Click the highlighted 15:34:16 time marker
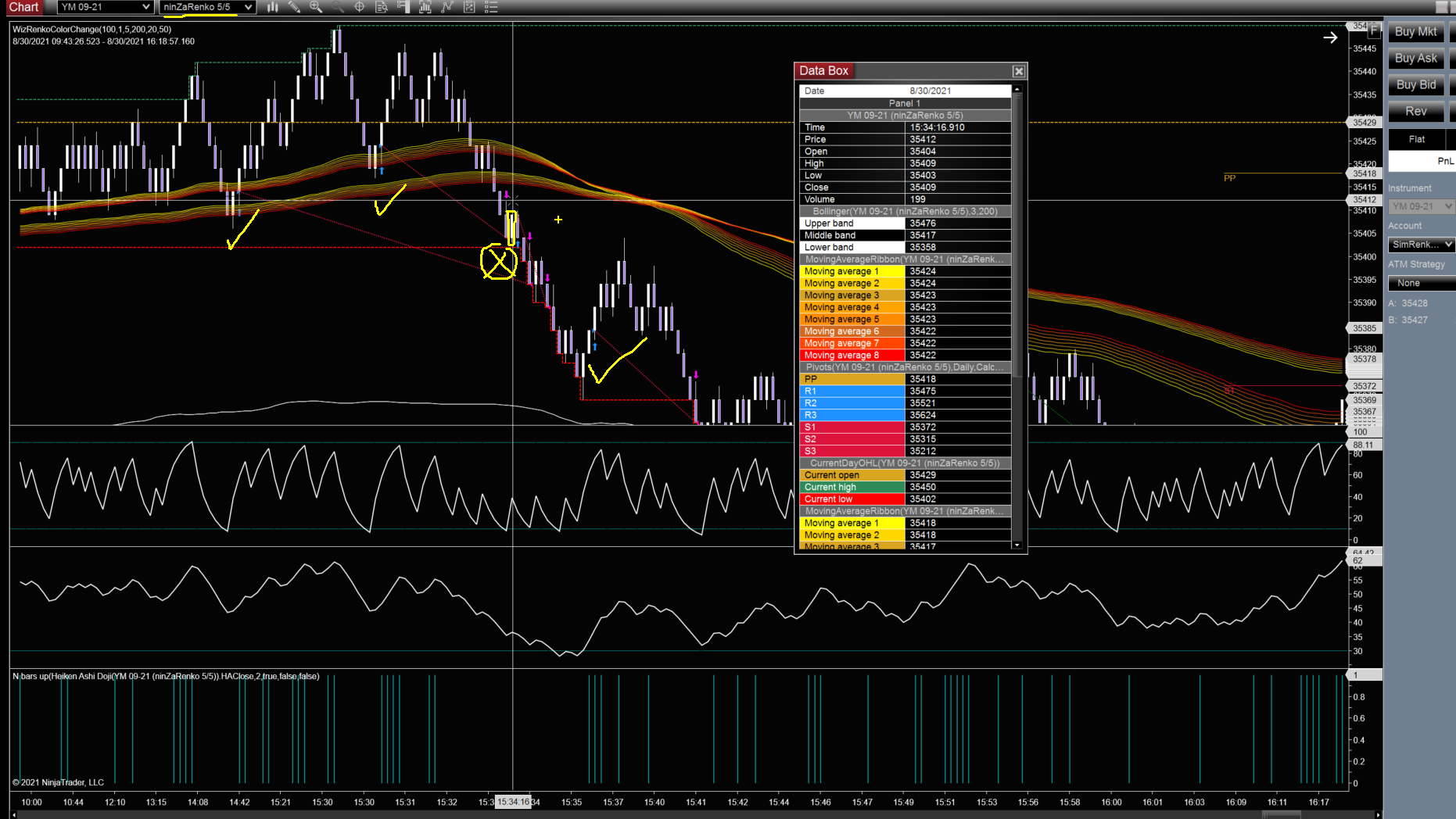1456x819 pixels. tap(513, 802)
